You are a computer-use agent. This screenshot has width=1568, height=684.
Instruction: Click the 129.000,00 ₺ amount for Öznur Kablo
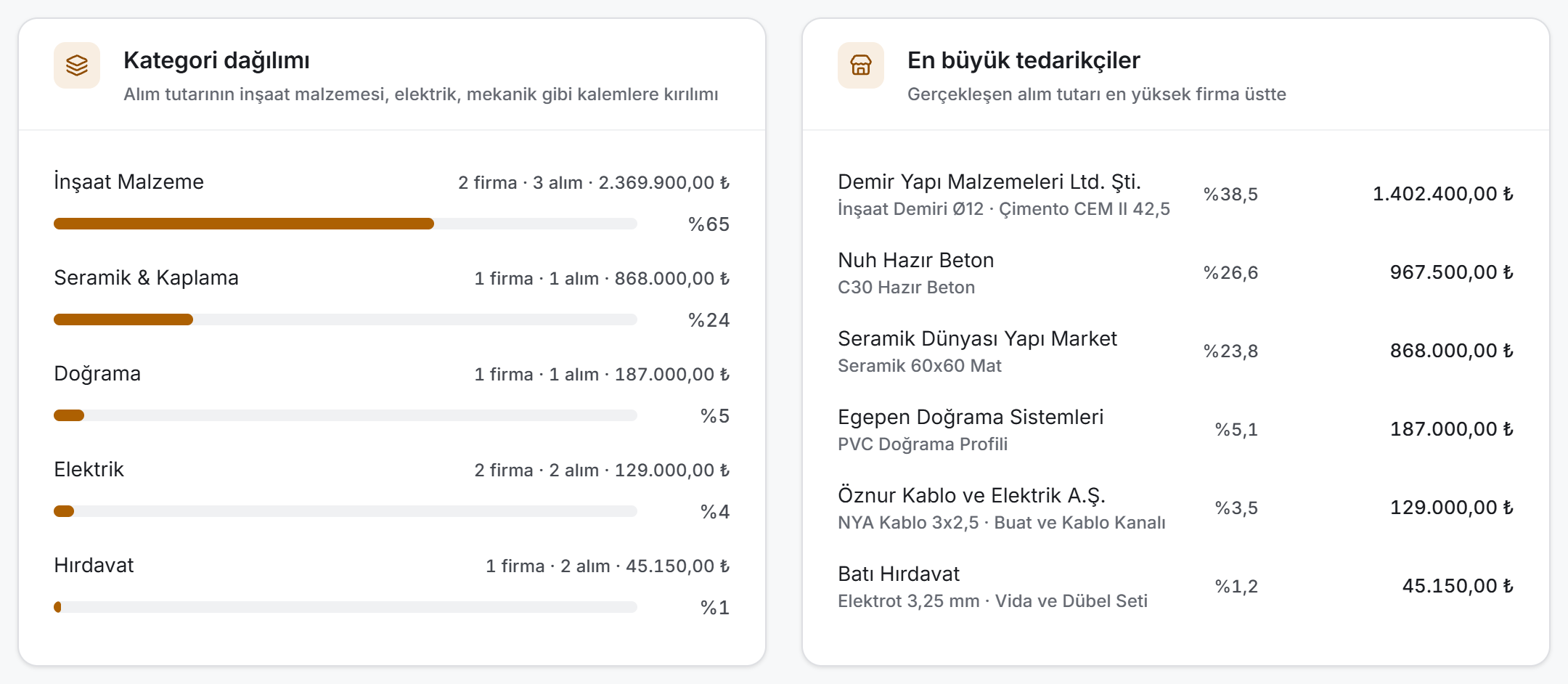(1452, 508)
